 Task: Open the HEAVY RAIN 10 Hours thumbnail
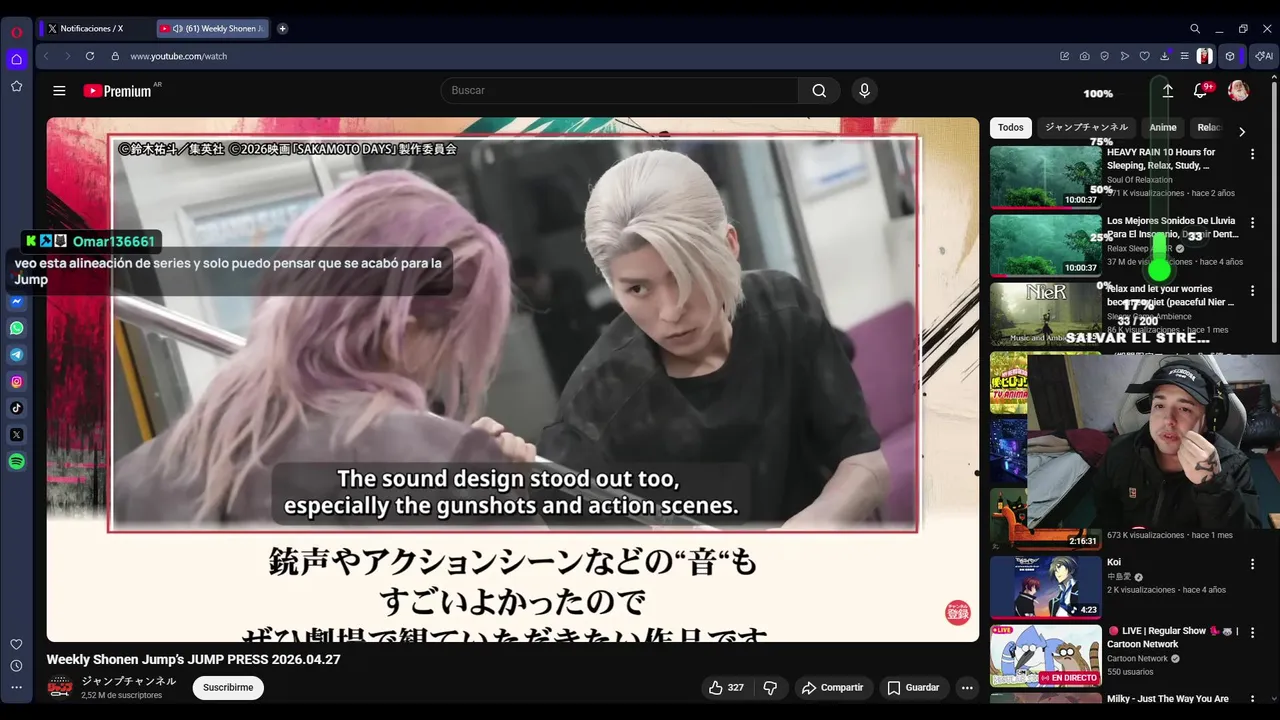1045,177
